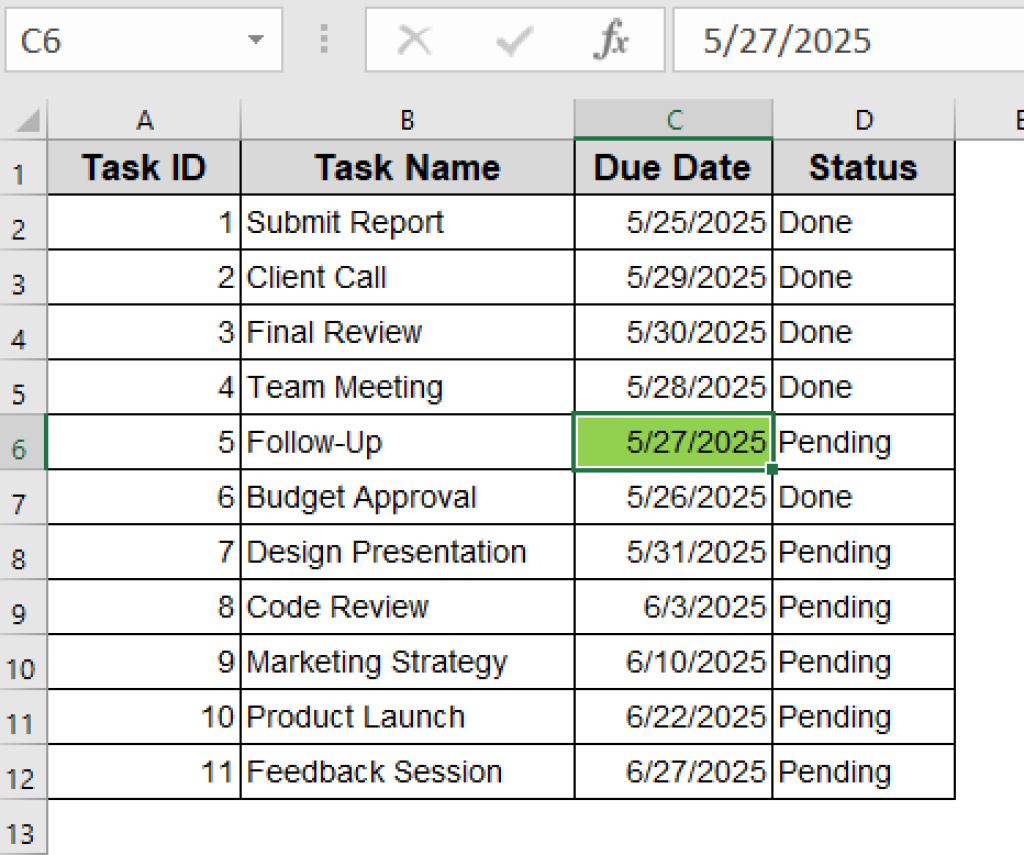Select the Task Name header cell
The width and height of the screenshot is (1024, 855).
[x=406, y=167]
